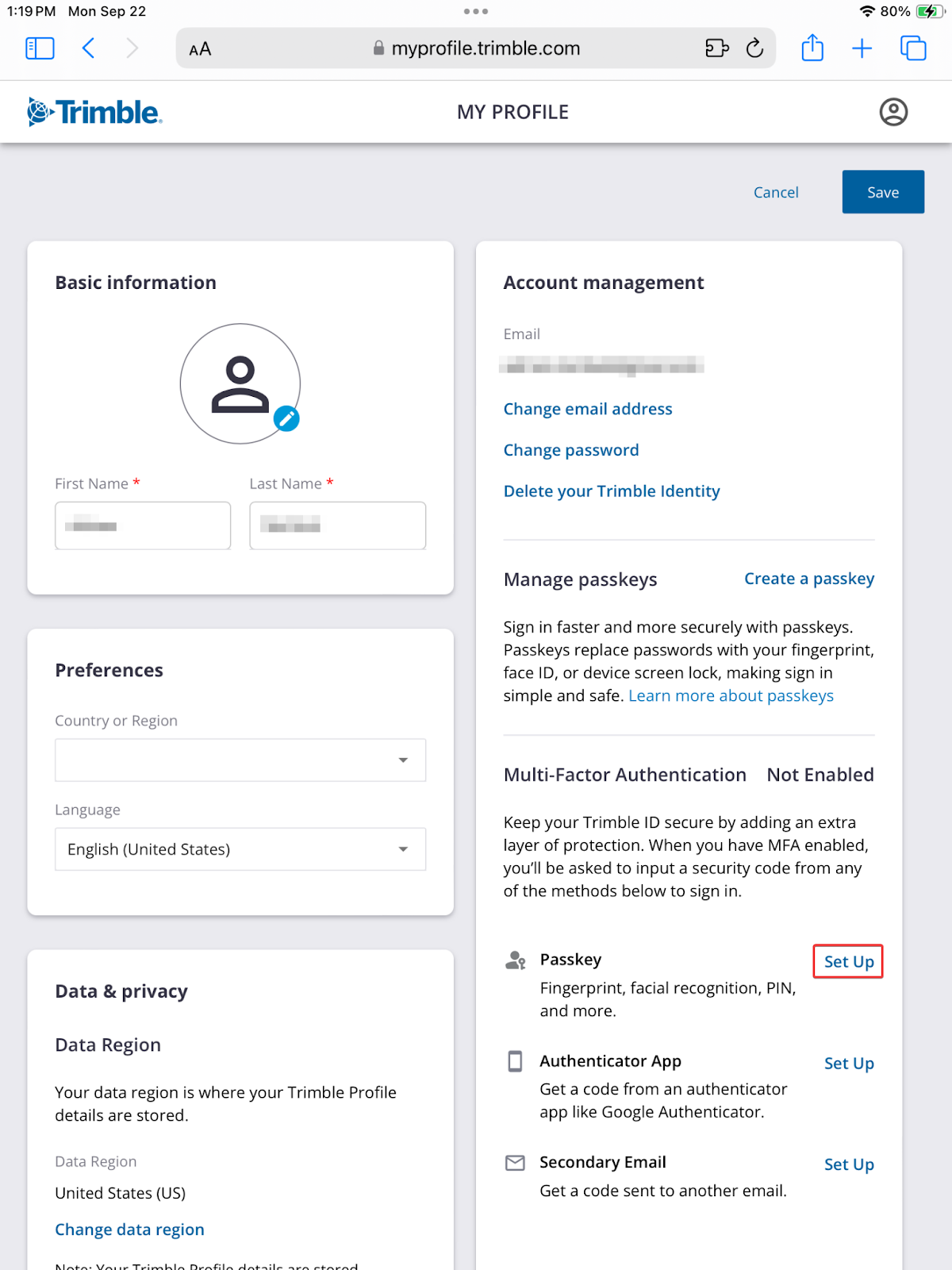
Task: Tap the Trimble logo
Action: tap(95, 112)
